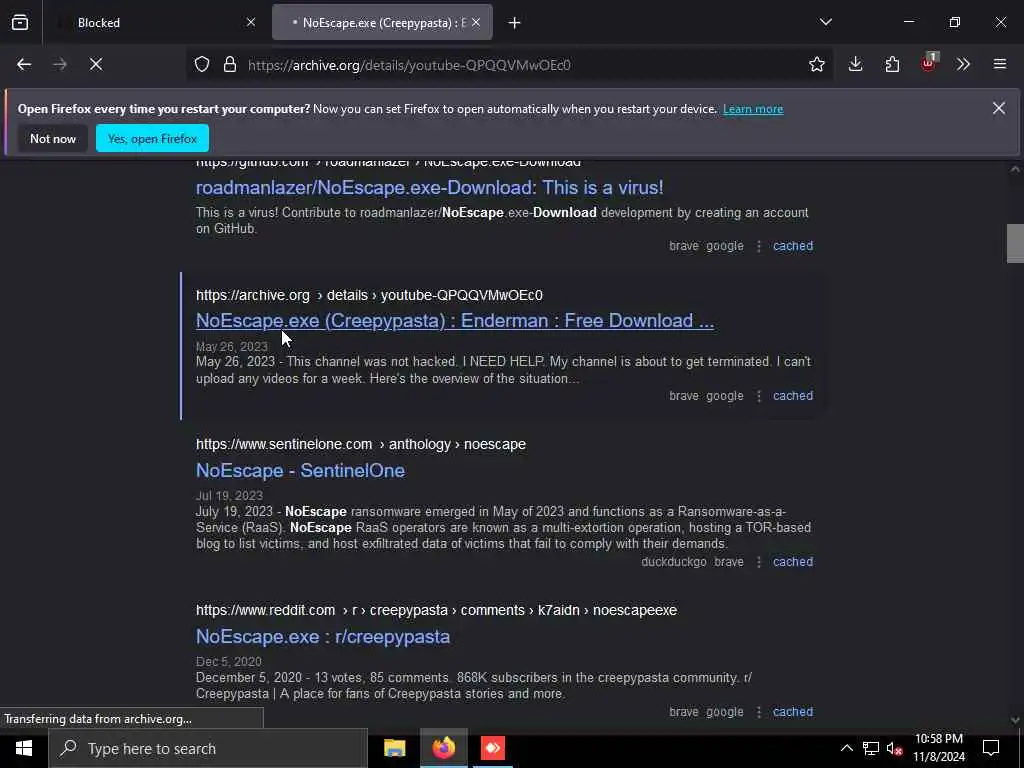This screenshot has width=1024, height=768.
Task: Open cached link for archive.org result
Action: pyautogui.click(x=793, y=396)
